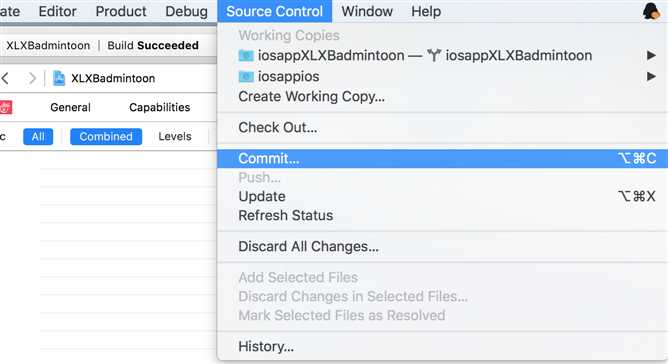The height and width of the screenshot is (364, 668).
Task: Open the Capabilities tab
Action: [160, 107]
